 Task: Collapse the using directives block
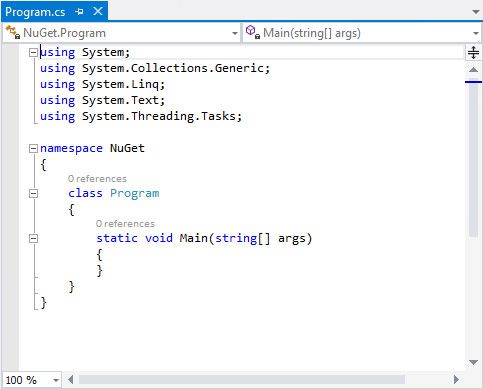click(x=33, y=52)
